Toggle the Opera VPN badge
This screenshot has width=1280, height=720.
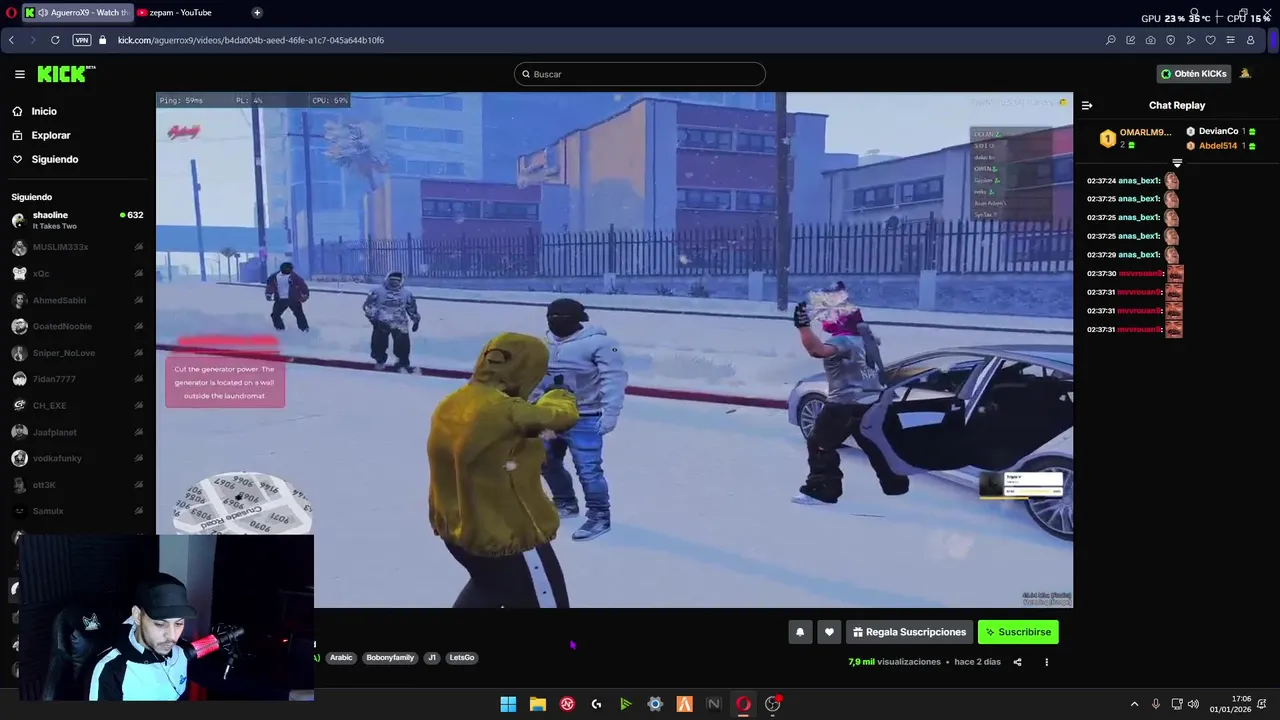[81, 40]
